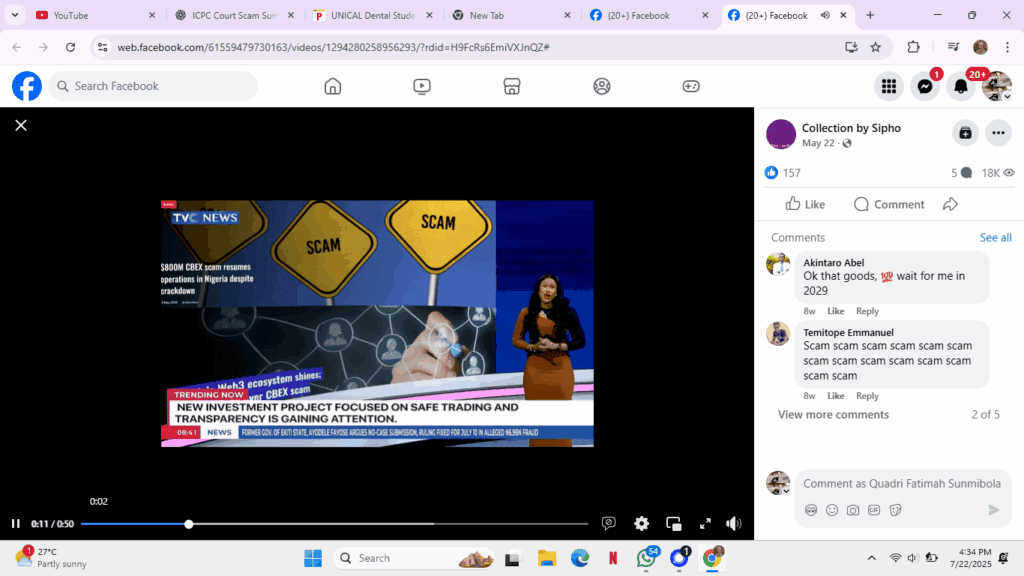
Task: Open the notifications bell
Action: pos(961,86)
